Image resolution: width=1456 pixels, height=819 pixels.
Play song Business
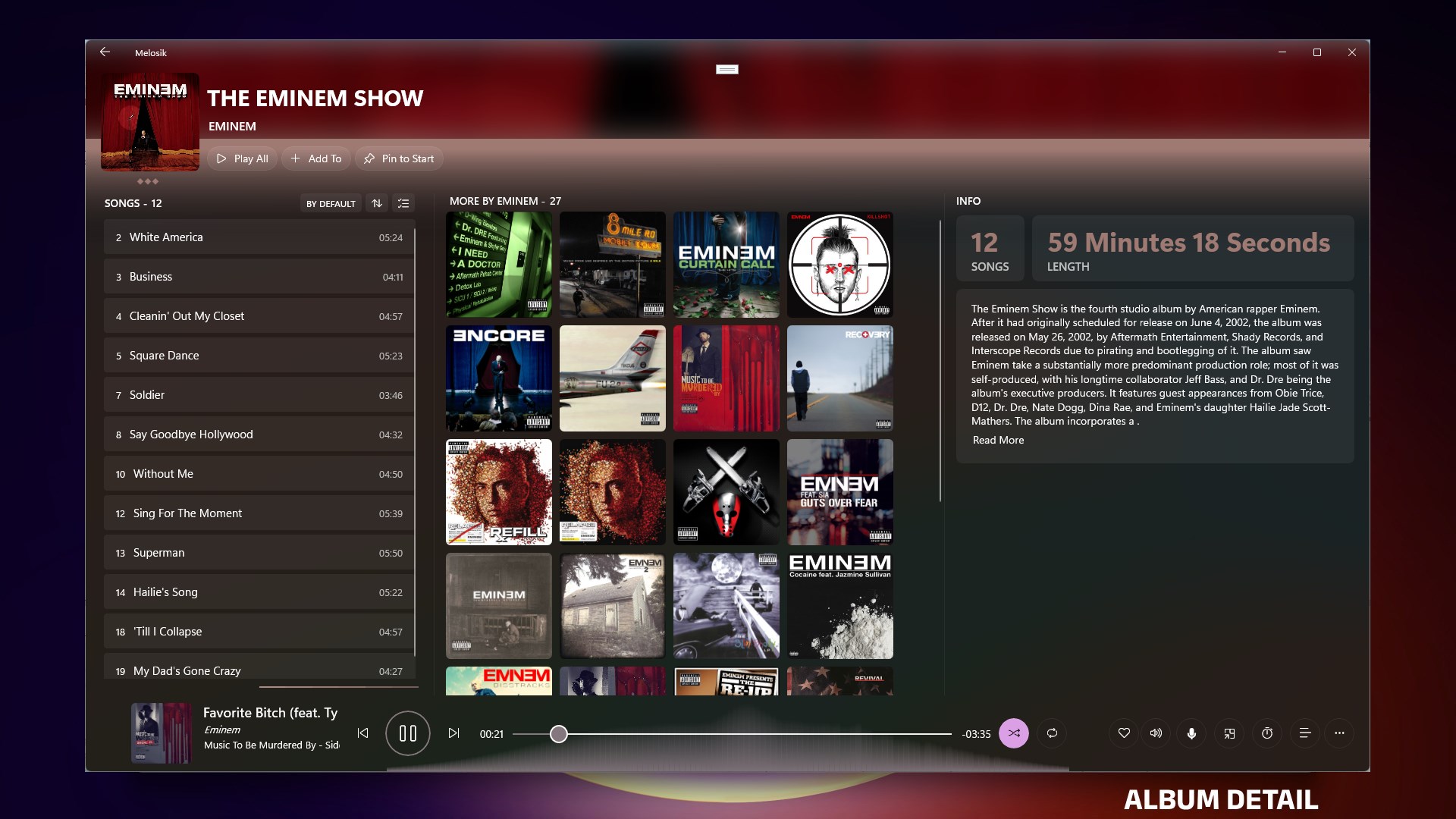click(259, 277)
